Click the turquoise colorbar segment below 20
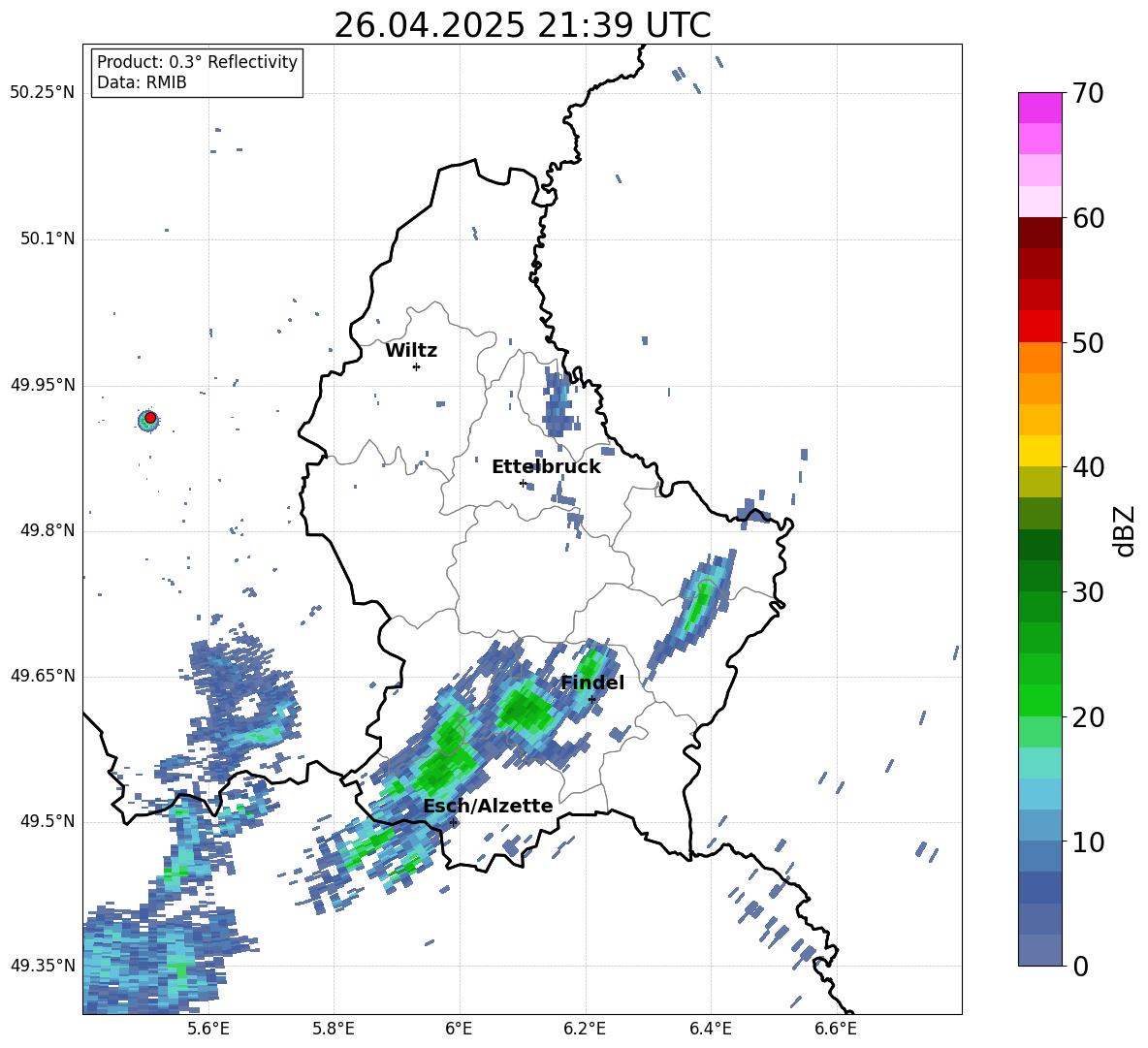The image size is (1148, 1048). [x=1039, y=763]
